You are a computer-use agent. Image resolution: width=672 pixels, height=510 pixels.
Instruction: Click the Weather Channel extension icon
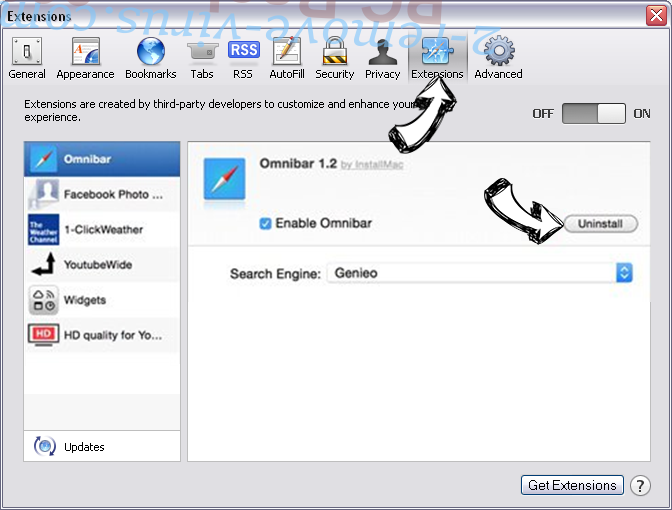tap(43, 229)
